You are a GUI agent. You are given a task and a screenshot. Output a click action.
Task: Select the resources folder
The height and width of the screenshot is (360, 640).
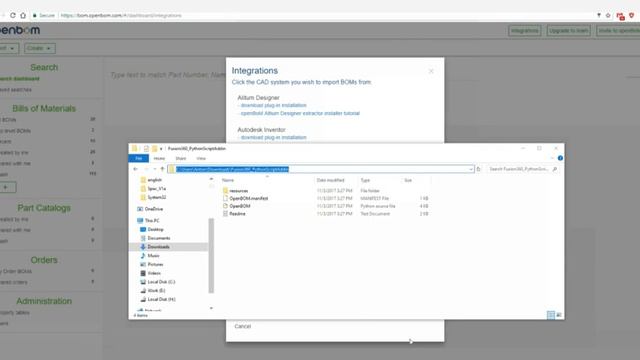239,191
